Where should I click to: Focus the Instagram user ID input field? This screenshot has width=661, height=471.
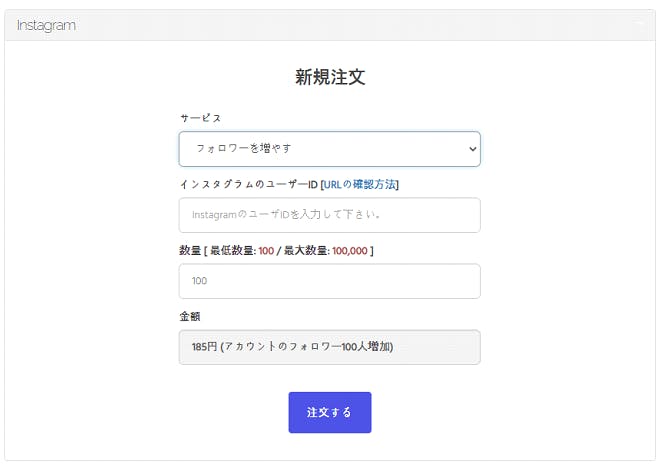tap(329, 215)
